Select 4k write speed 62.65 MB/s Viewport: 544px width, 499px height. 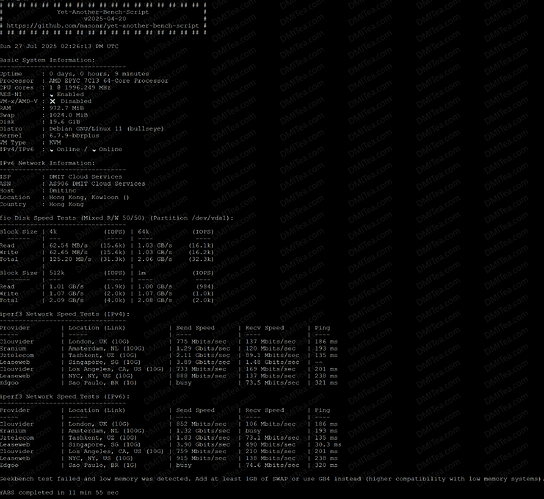tap(68, 252)
